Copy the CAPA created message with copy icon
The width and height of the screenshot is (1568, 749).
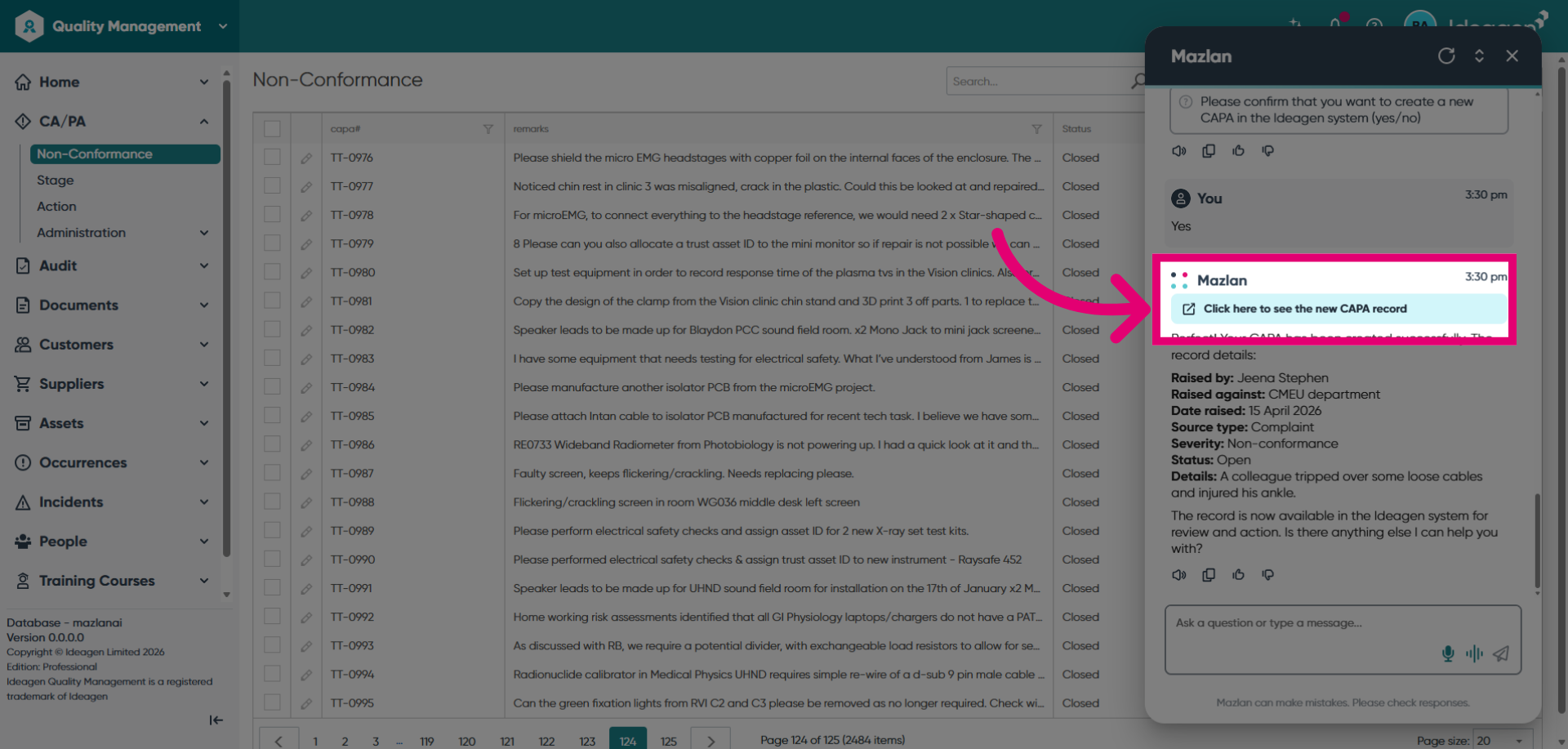[x=1209, y=575]
